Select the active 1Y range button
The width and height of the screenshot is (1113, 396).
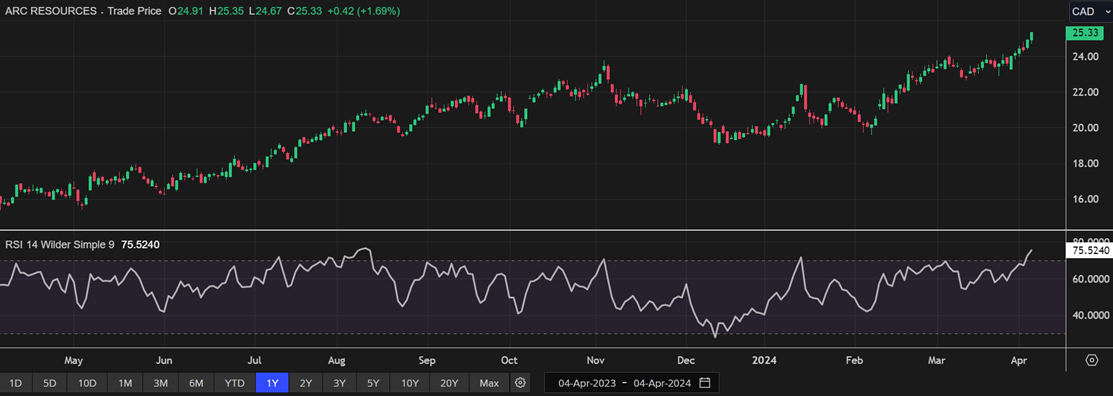coord(271,383)
